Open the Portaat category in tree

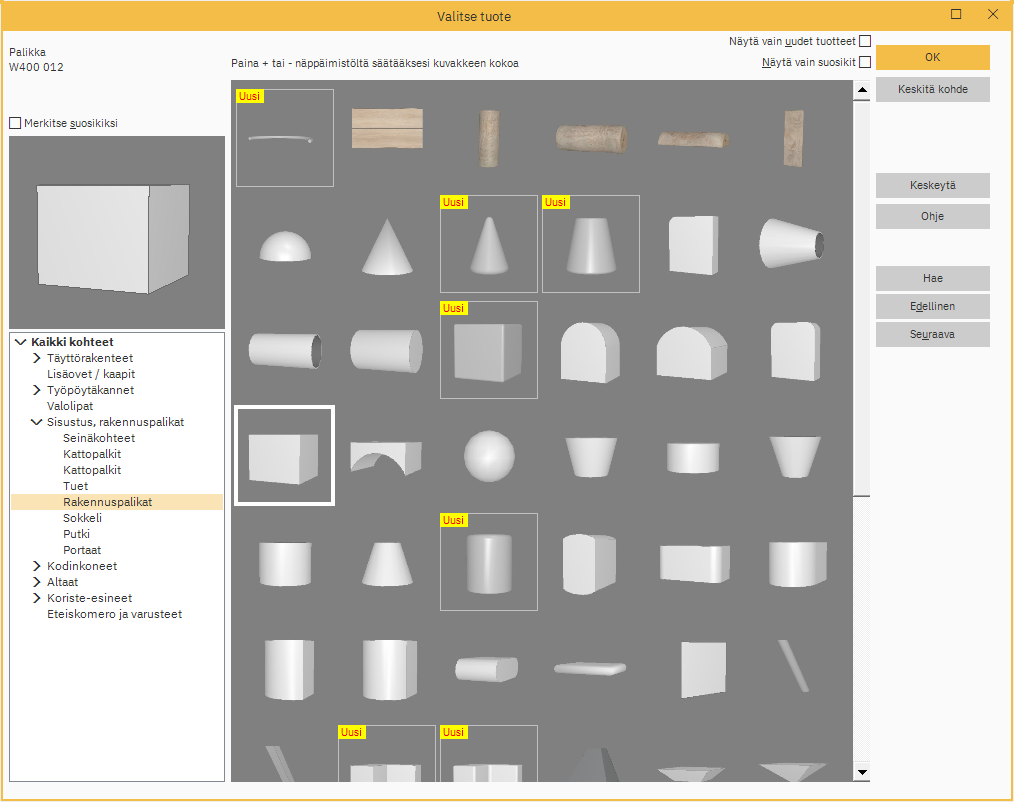[x=81, y=550]
